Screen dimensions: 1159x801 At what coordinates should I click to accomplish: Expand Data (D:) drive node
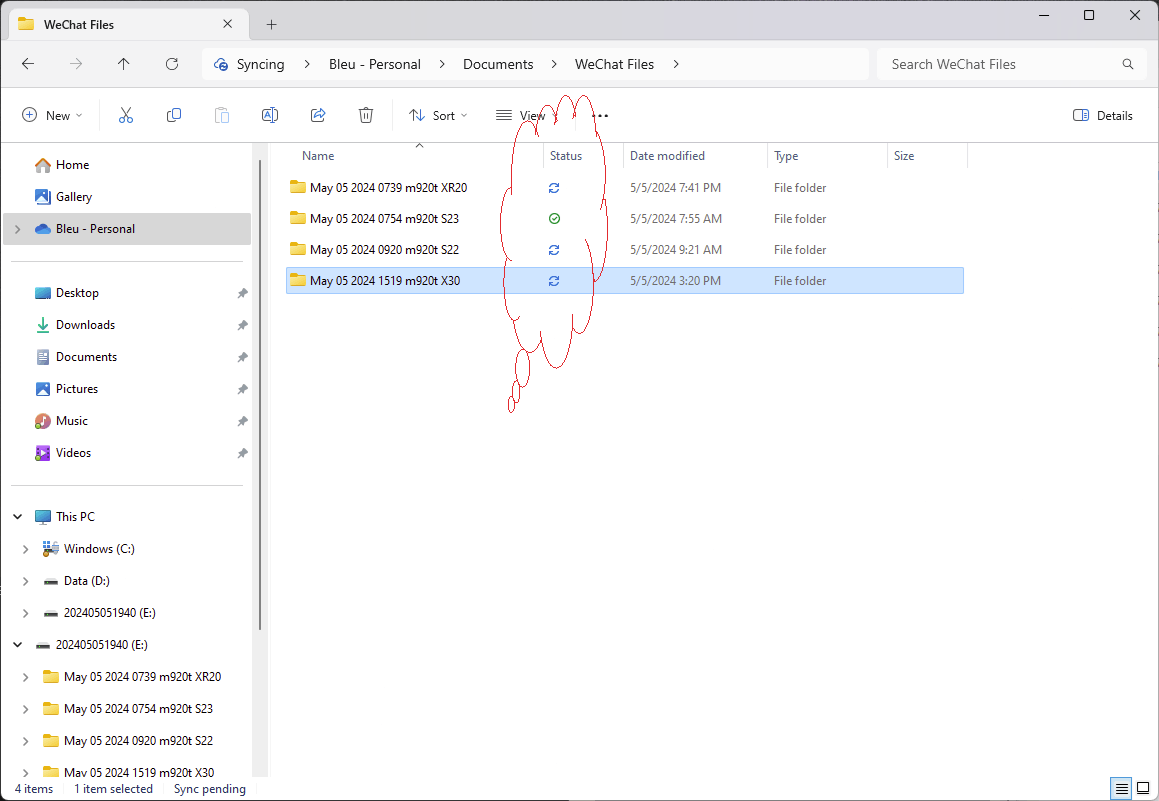coord(26,581)
